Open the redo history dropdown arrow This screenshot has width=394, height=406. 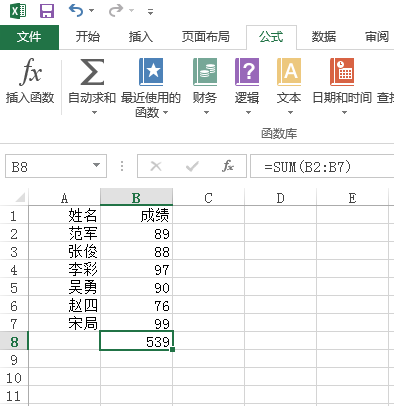(131, 11)
